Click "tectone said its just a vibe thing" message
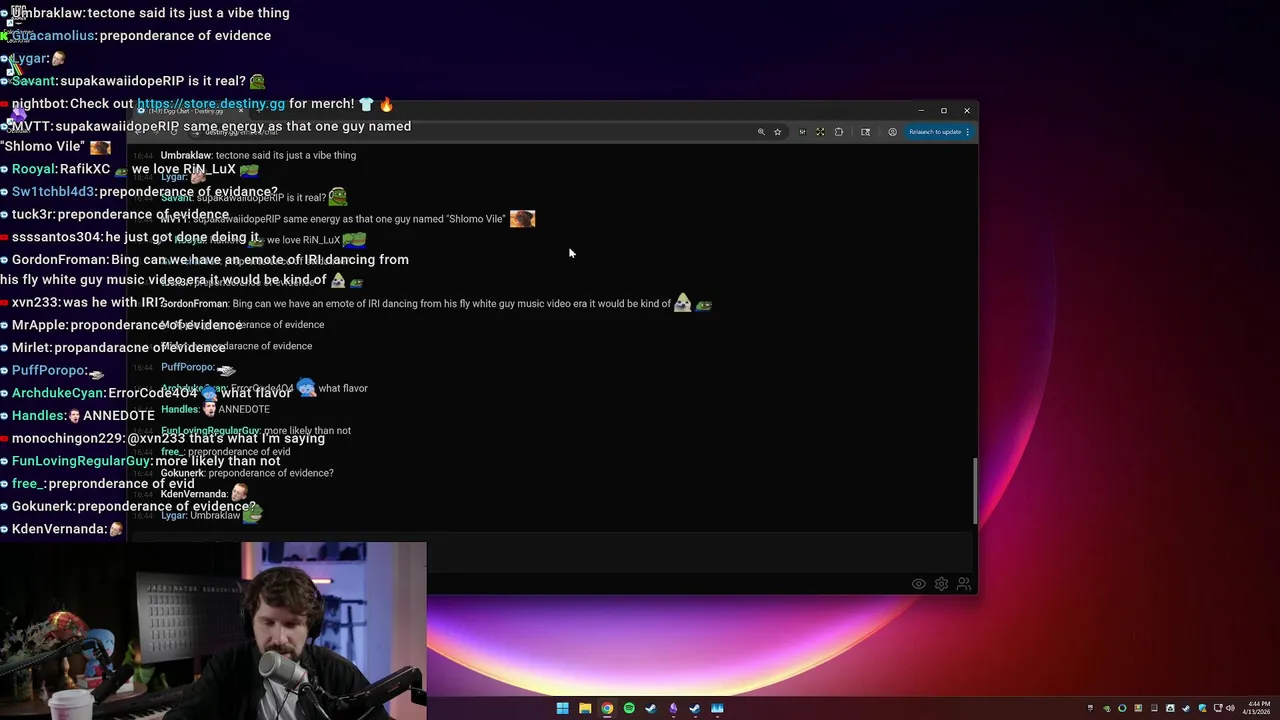The image size is (1280, 720). point(286,155)
